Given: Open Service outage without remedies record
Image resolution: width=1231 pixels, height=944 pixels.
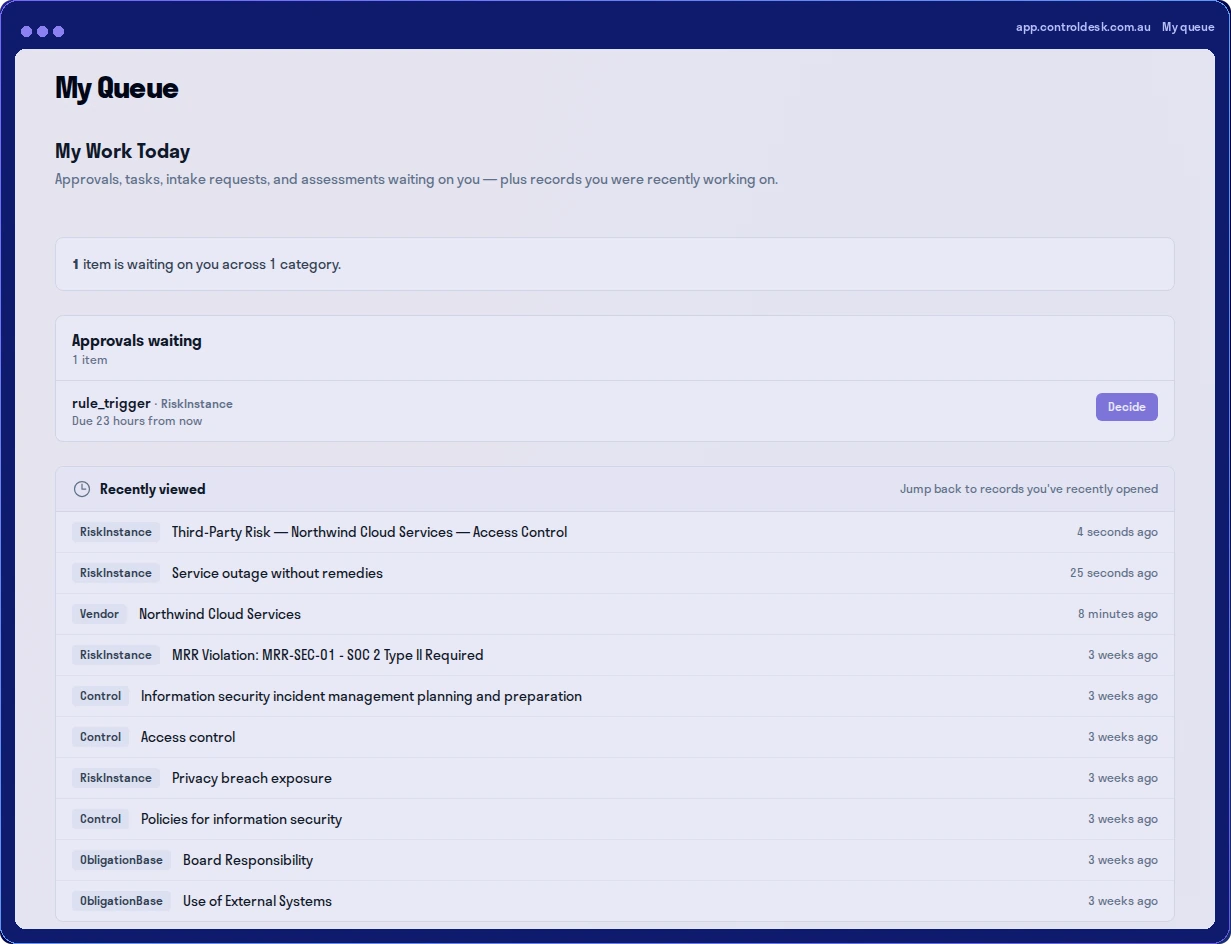Looking at the screenshot, I should [614, 573].
